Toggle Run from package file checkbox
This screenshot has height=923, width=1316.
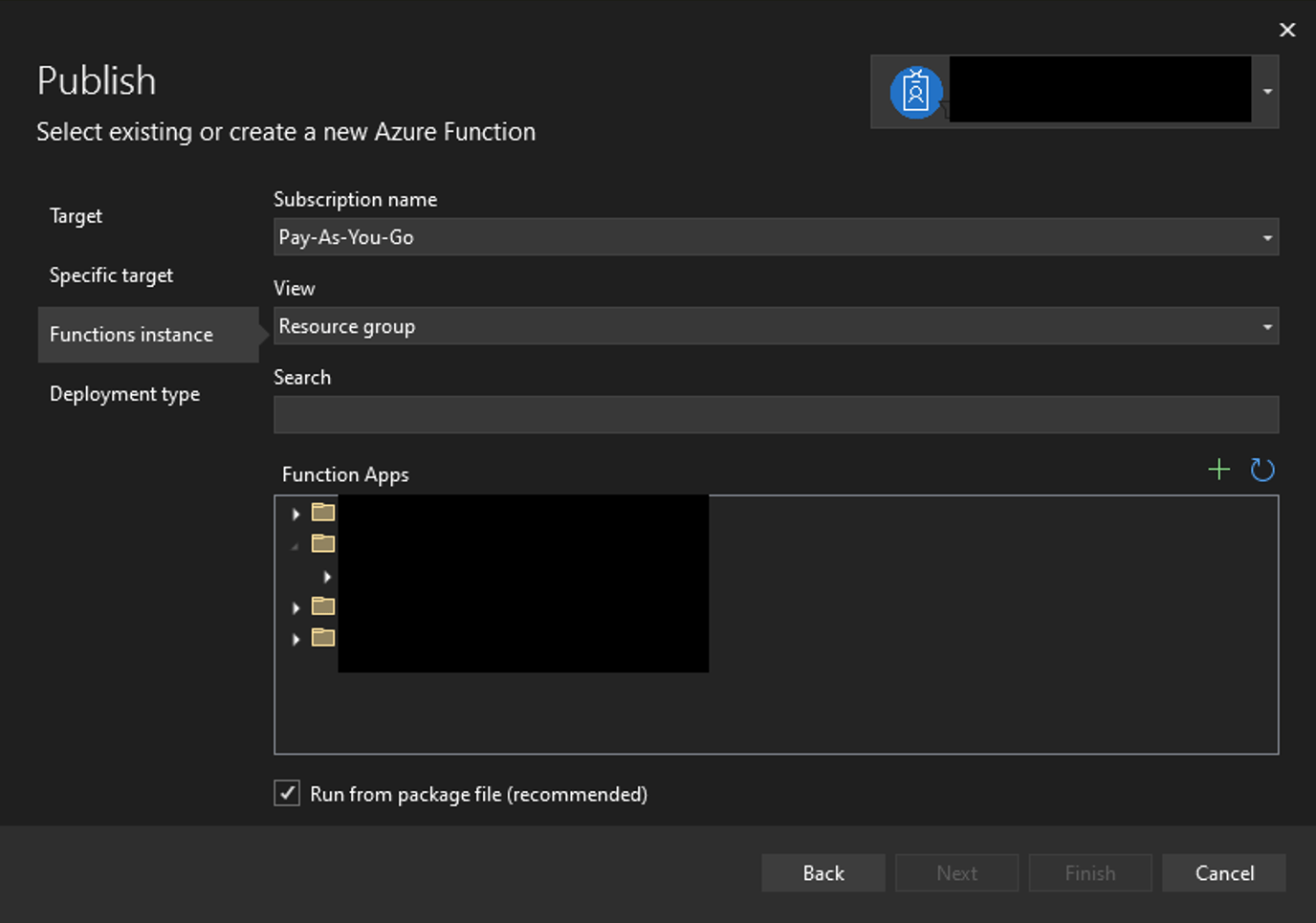coord(287,793)
